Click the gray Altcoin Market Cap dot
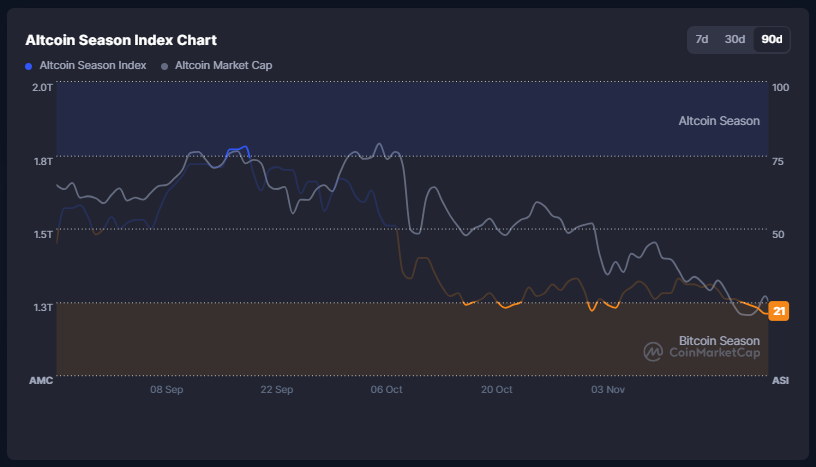This screenshot has height=467, width=816. (x=165, y=66)
